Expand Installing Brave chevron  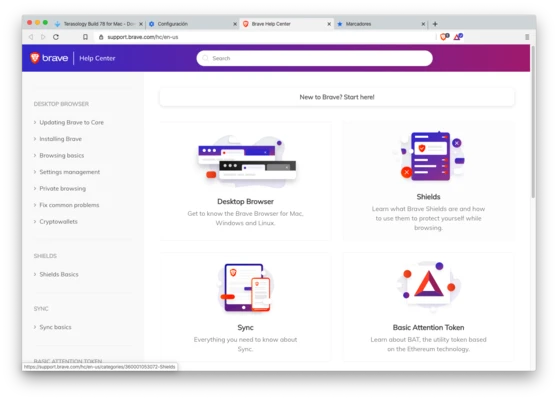pyautogui.click(x=35, y=139)
